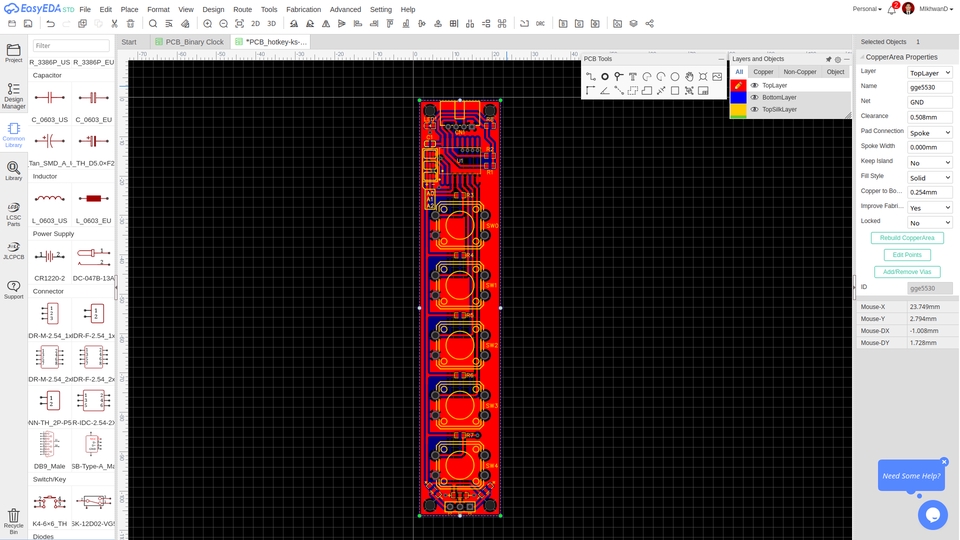Expand the Fill Style dropdown
Viewport: 960px width, 540px height.
[x=929, y=177]
